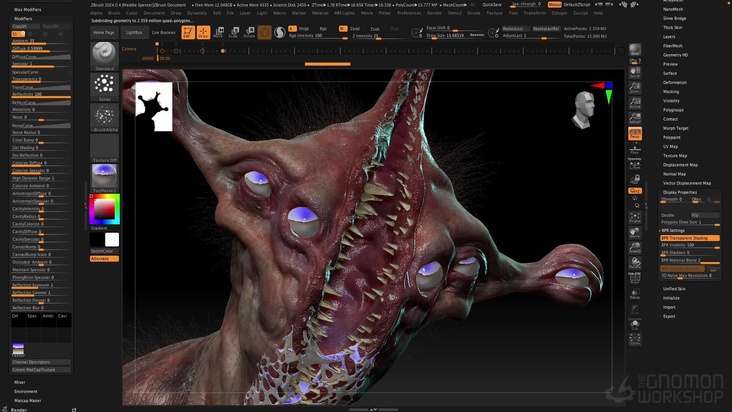
Task: Click the head-shaped camera view orientation icon
Action: [x=584, y=110]
